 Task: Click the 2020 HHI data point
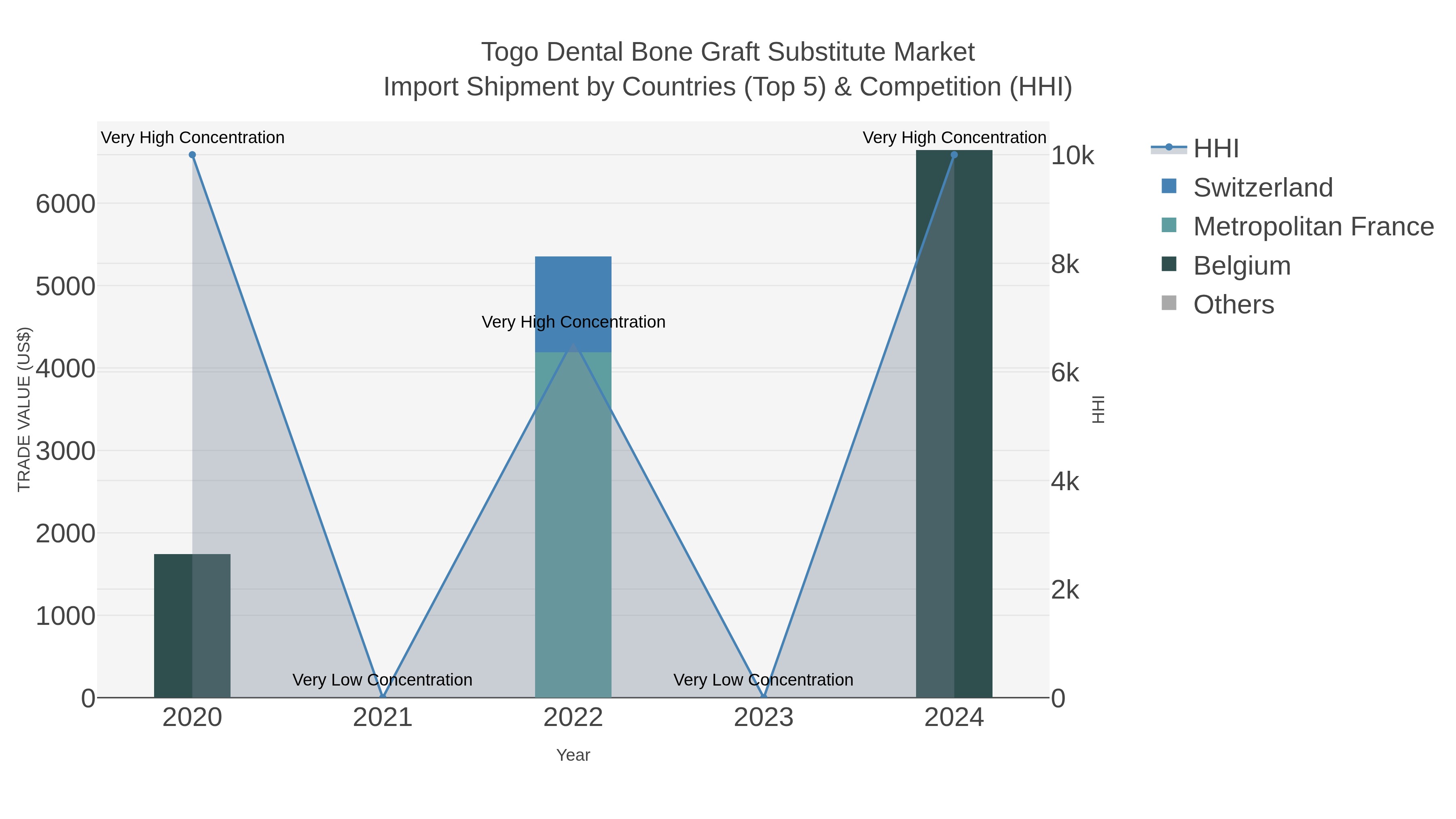192,155
